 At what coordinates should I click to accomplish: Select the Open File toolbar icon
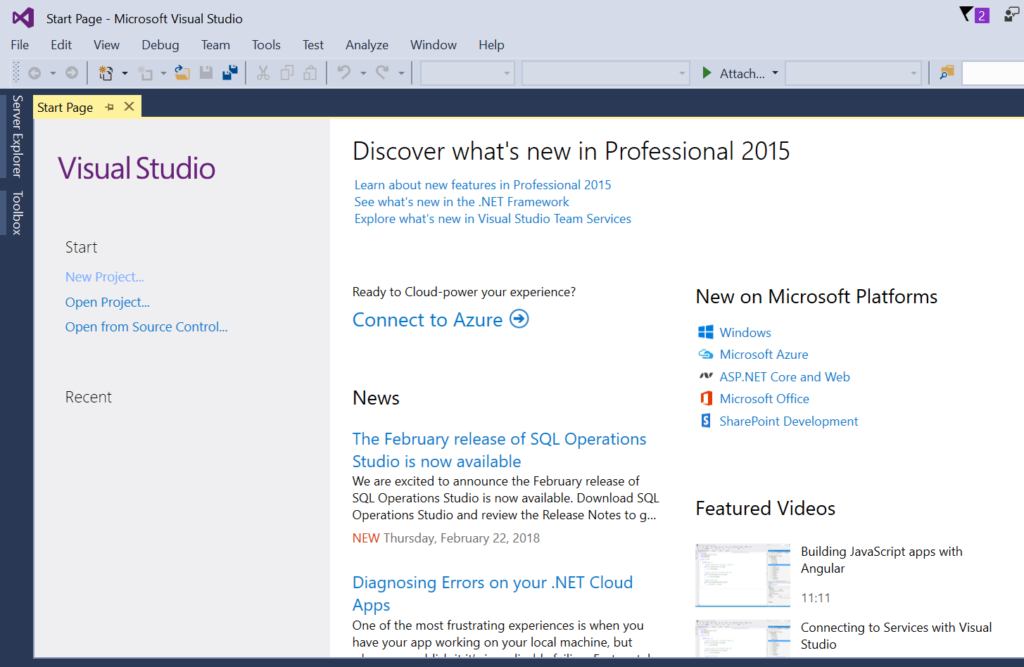click(x=180, y=73)
